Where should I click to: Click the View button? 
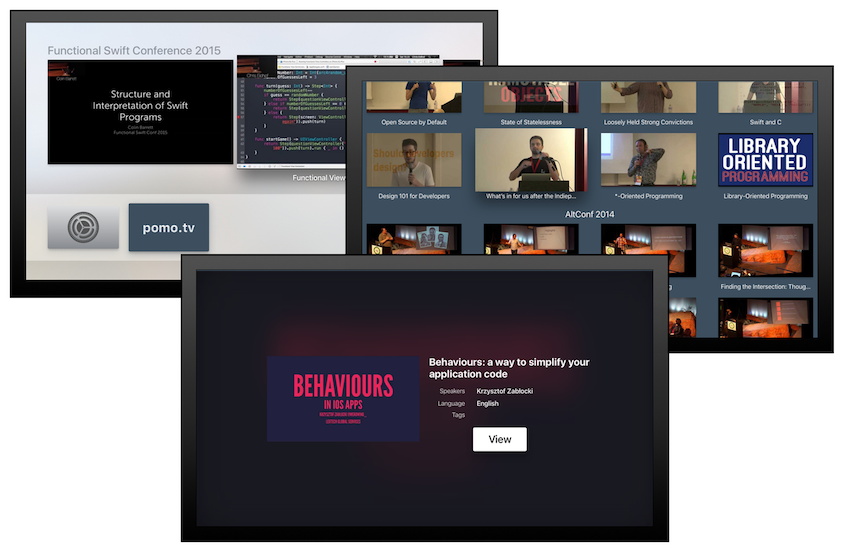[x=499, y=439]
